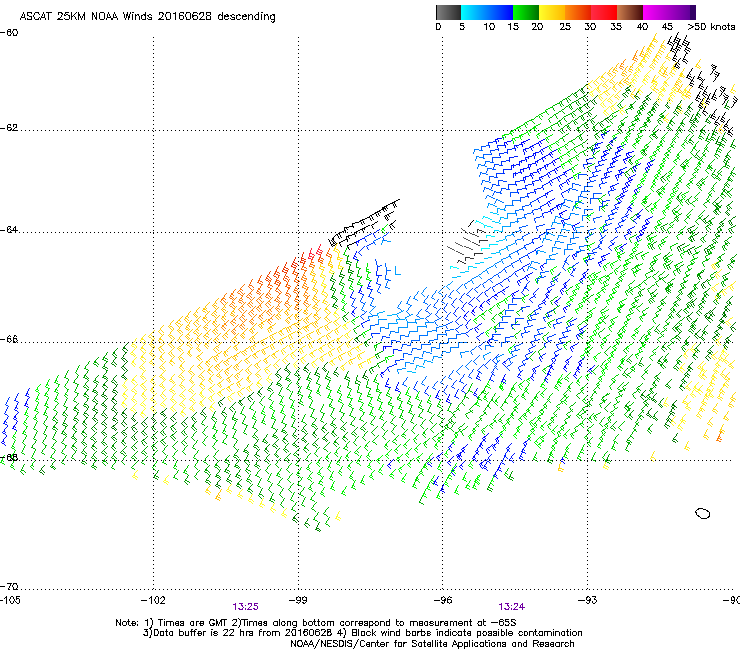This screenshot has height=650, width=740.
Task: Click the latitude label -70
Action: (x=9, y=587)
